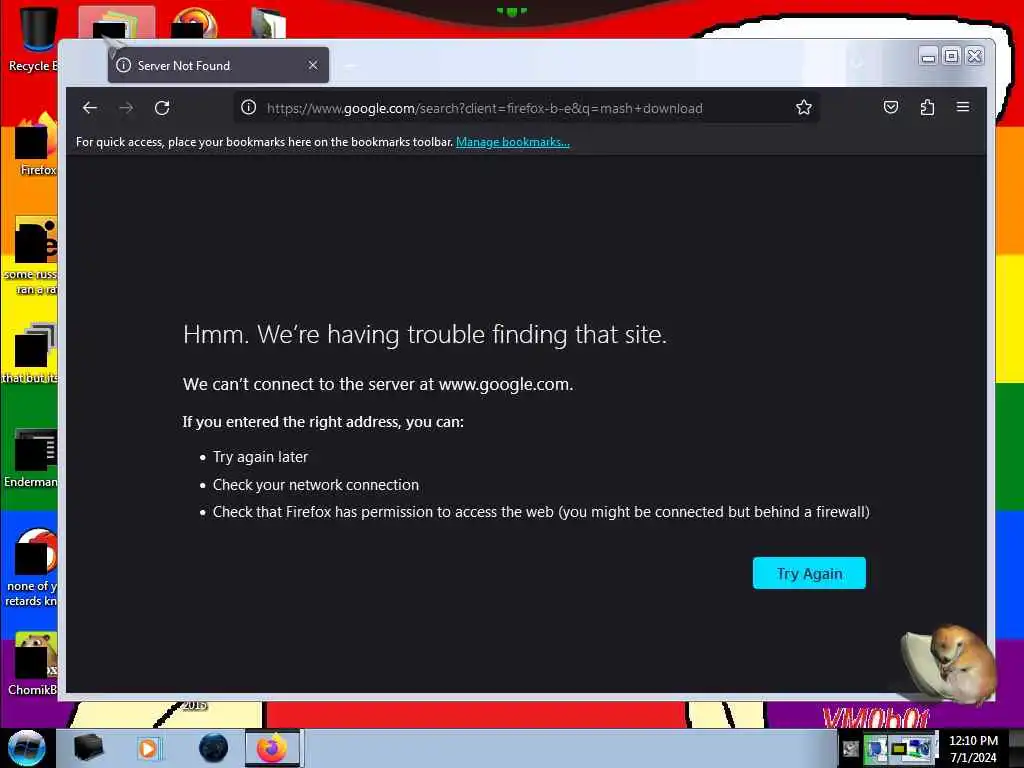Viewport: 1024px width, 768px height.
Task: Close the Firefox window
Action: pos(974,56)
